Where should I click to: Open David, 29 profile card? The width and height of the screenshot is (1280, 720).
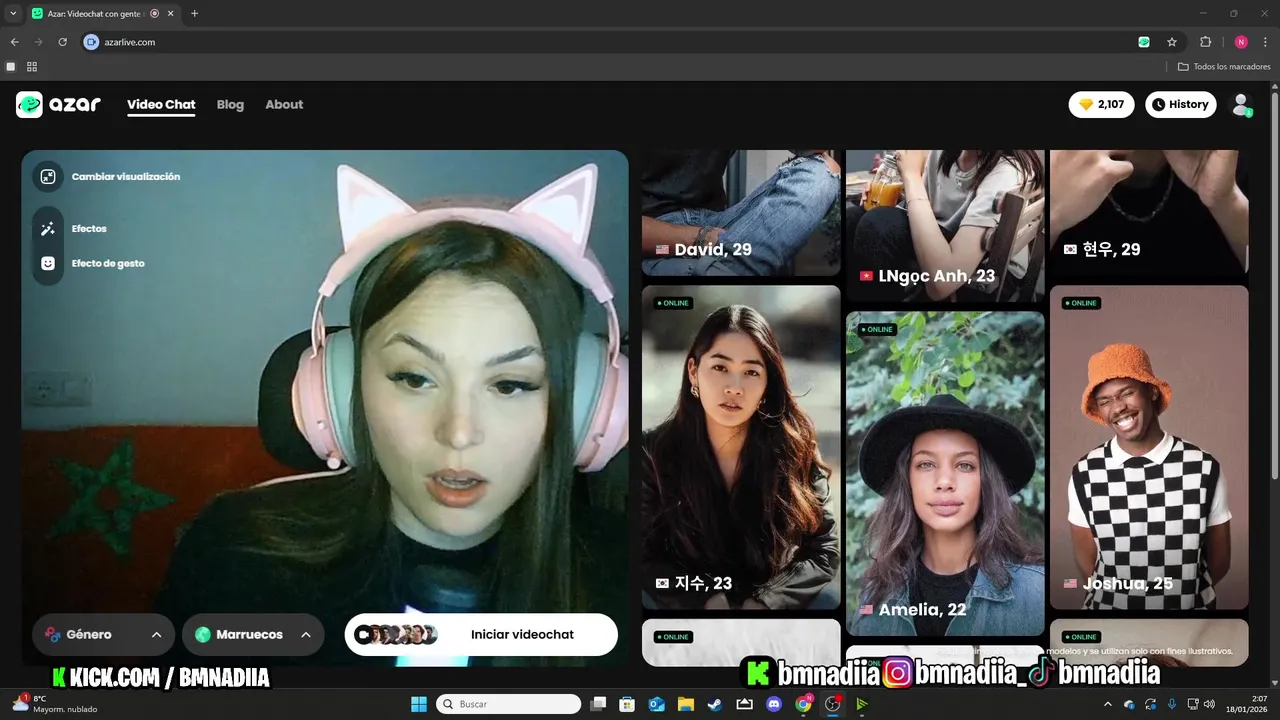pos(741,213)
